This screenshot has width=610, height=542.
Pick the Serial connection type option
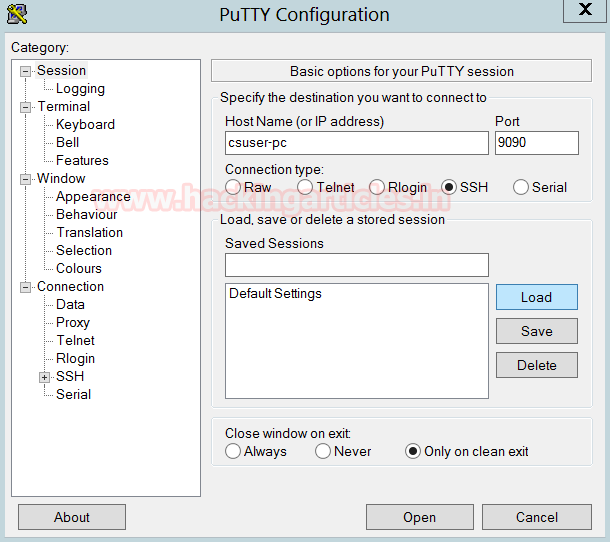[521, 187]
